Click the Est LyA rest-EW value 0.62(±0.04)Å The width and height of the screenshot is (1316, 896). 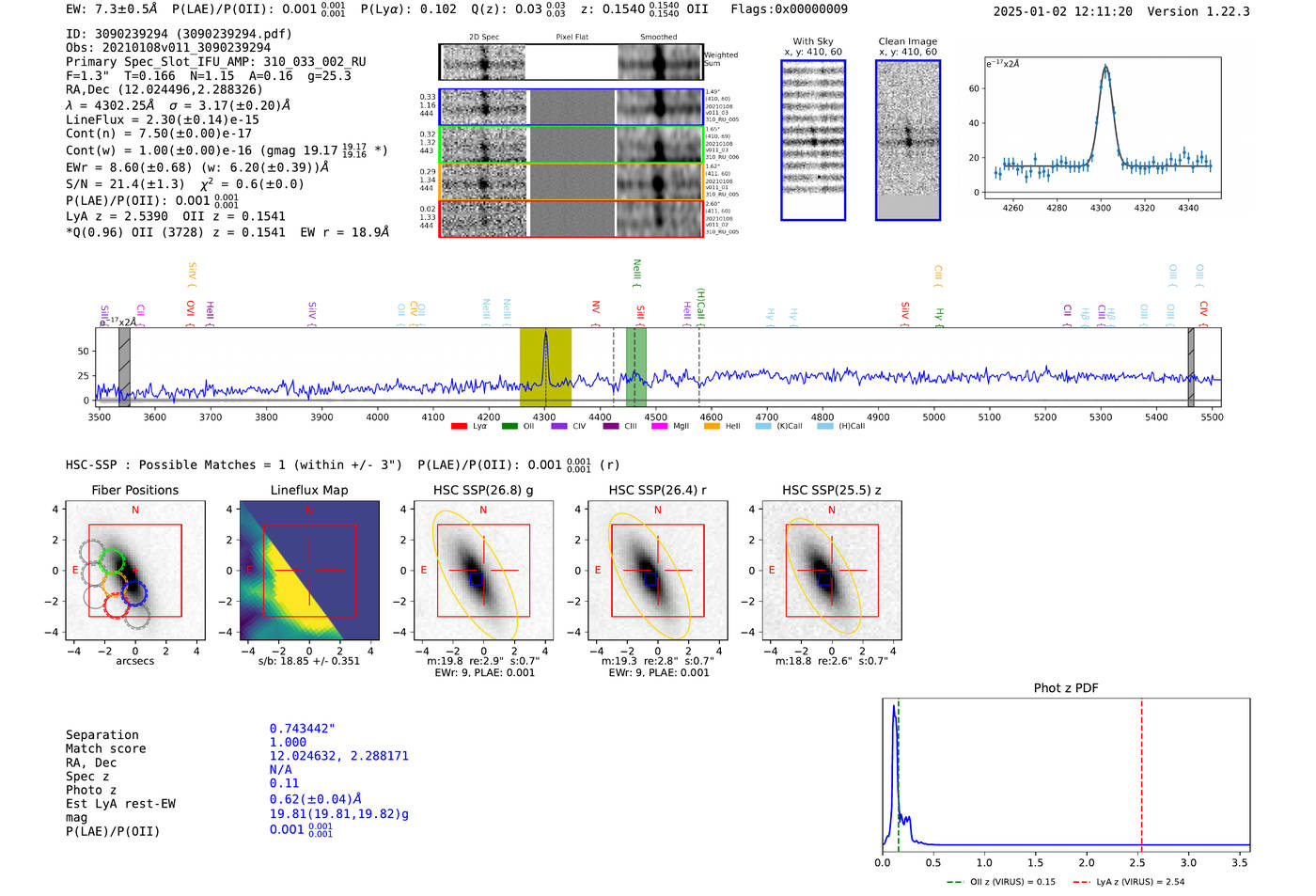pyautogui.click(x=316, y=799)
